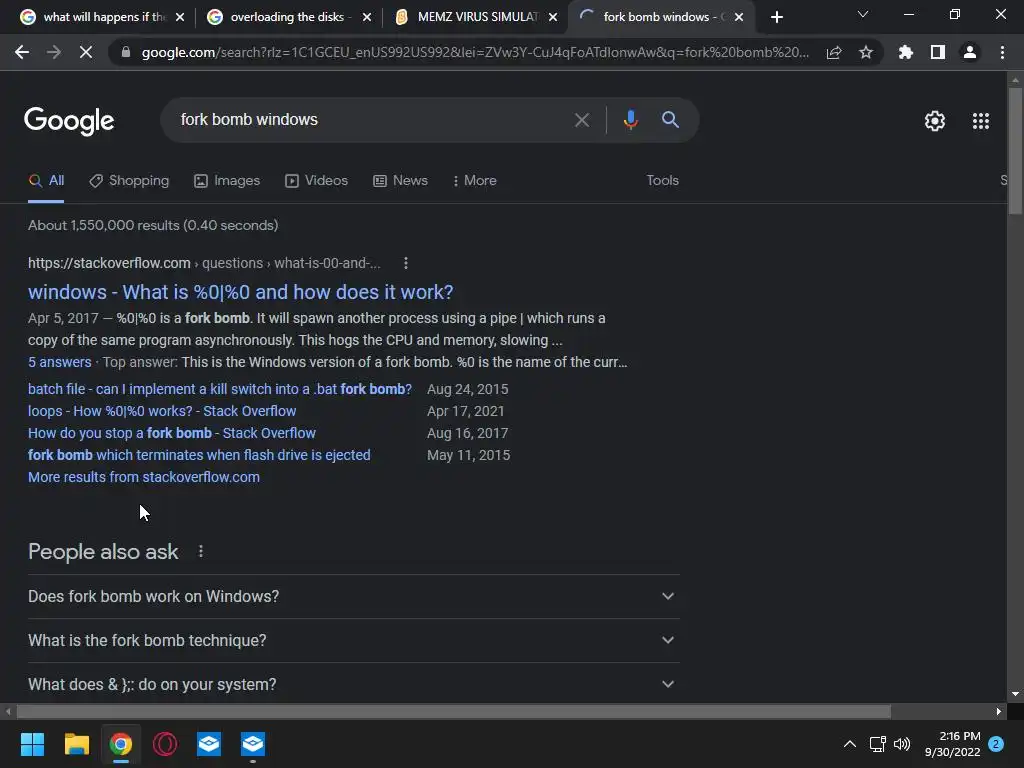Open 'More results from stackoverflow.com'

[144, 477]
